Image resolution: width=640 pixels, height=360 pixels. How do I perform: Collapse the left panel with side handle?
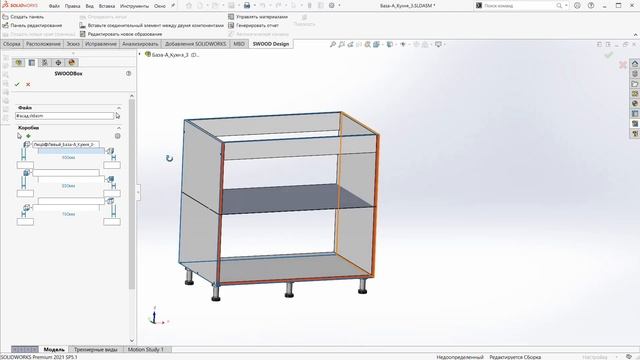(138, 192)
